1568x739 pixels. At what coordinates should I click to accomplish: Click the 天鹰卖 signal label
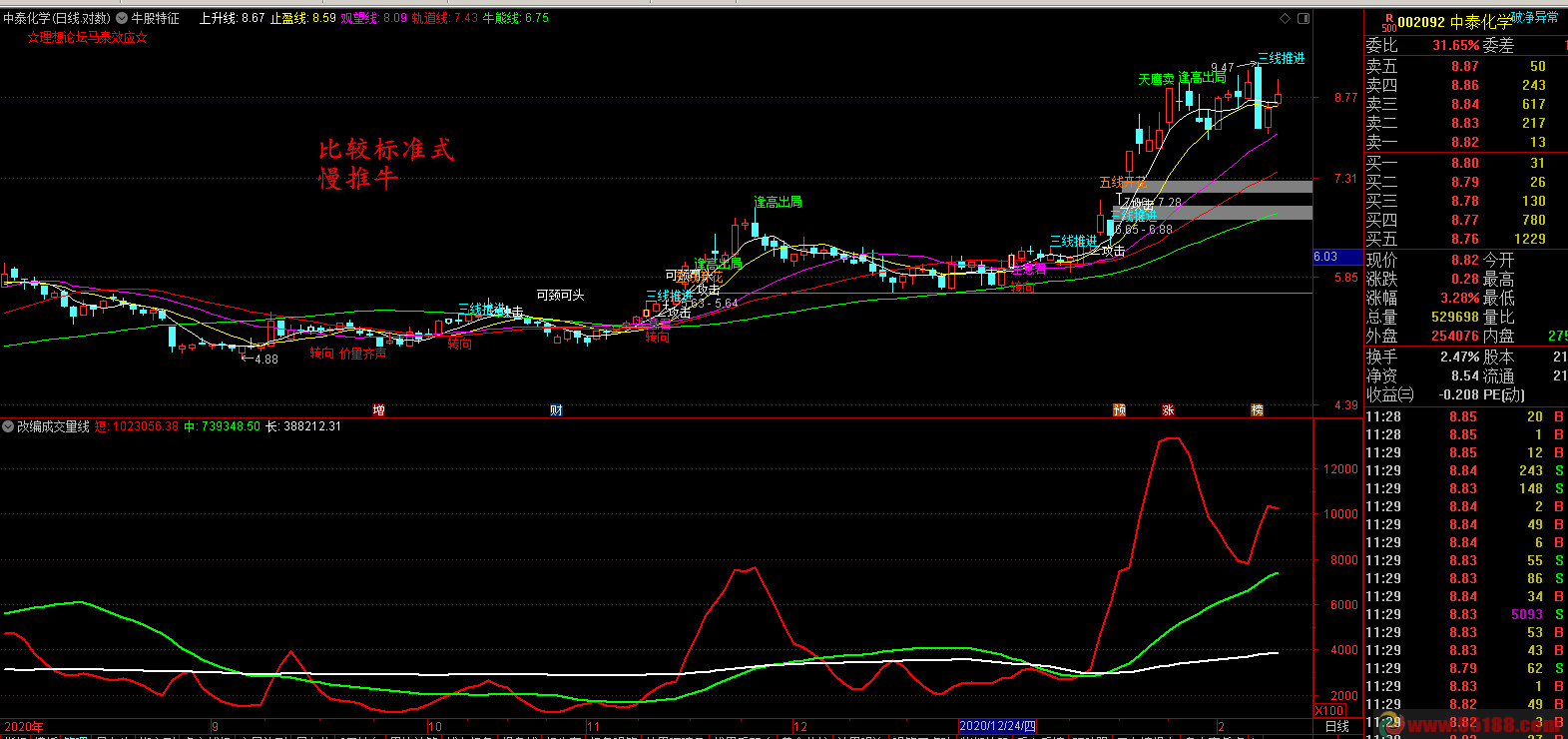1156,79
